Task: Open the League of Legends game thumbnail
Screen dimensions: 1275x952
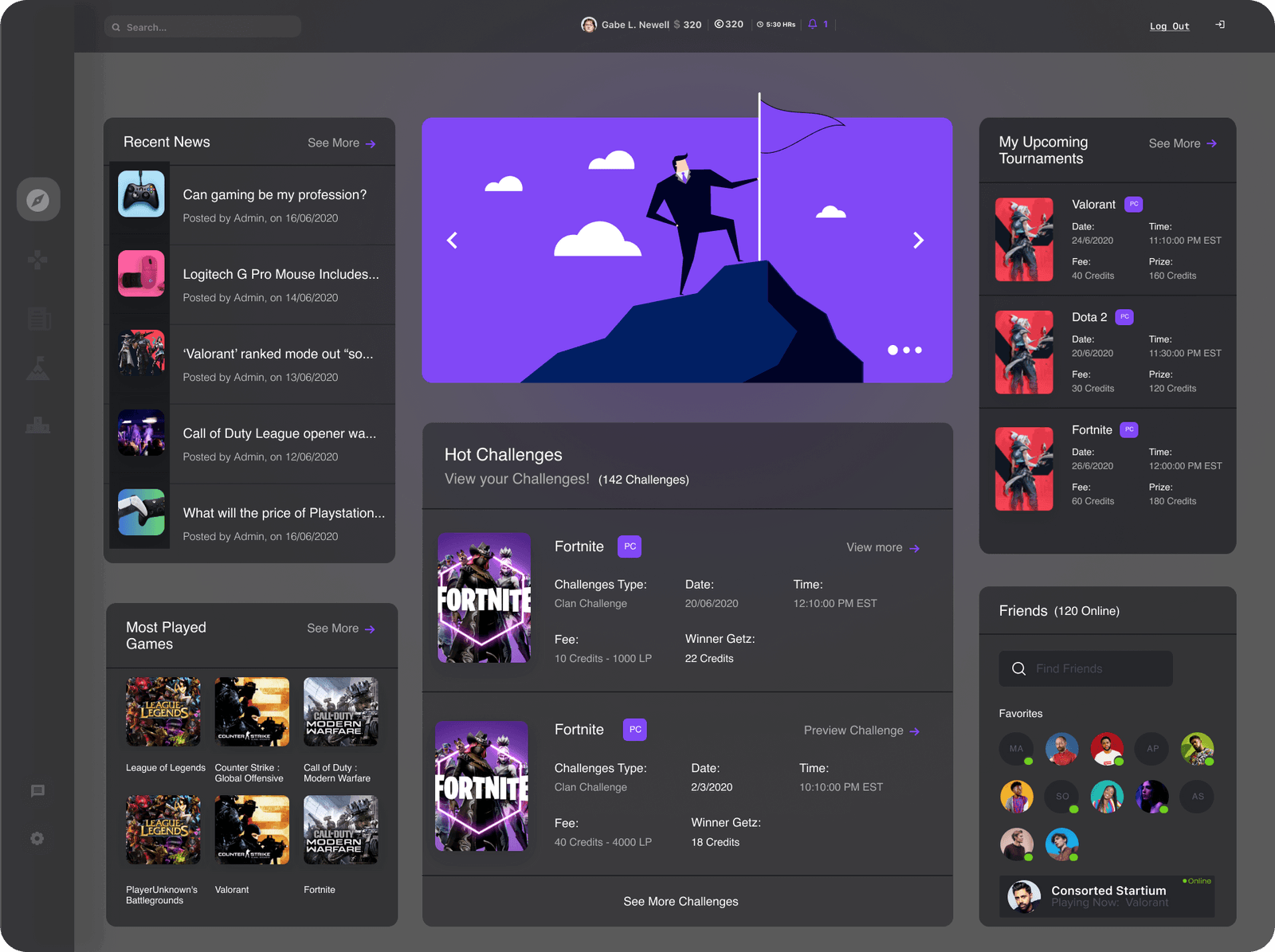Action: point(163,711)
